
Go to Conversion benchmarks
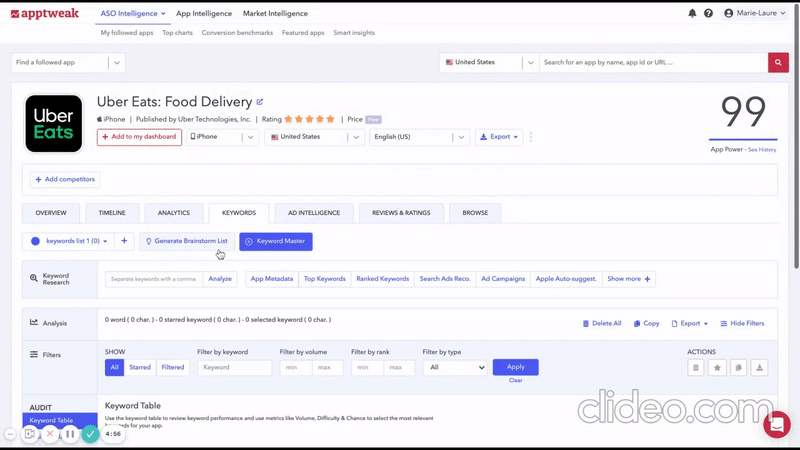(x=237, y=33)
